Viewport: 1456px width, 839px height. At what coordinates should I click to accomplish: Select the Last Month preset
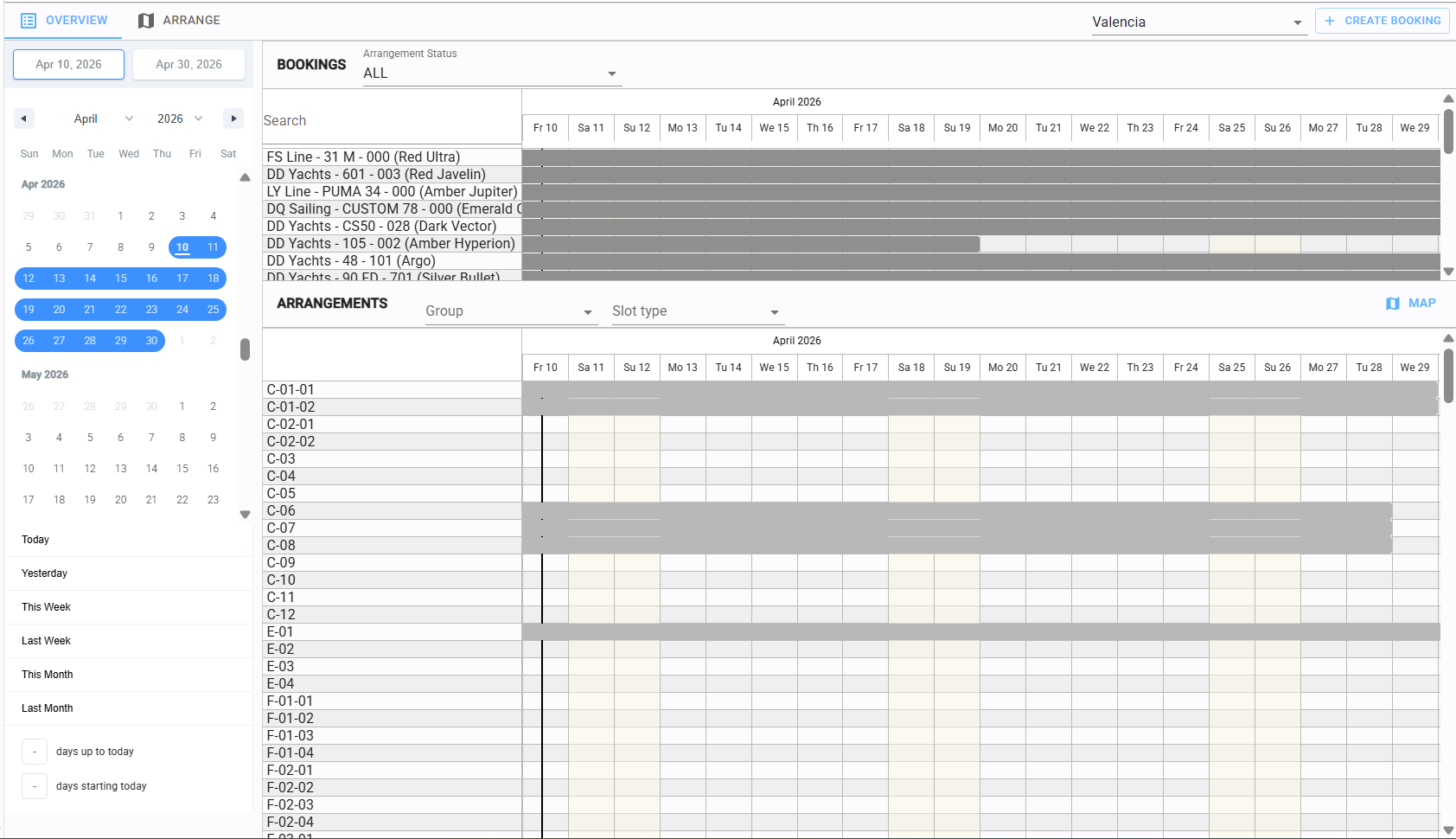48,708
